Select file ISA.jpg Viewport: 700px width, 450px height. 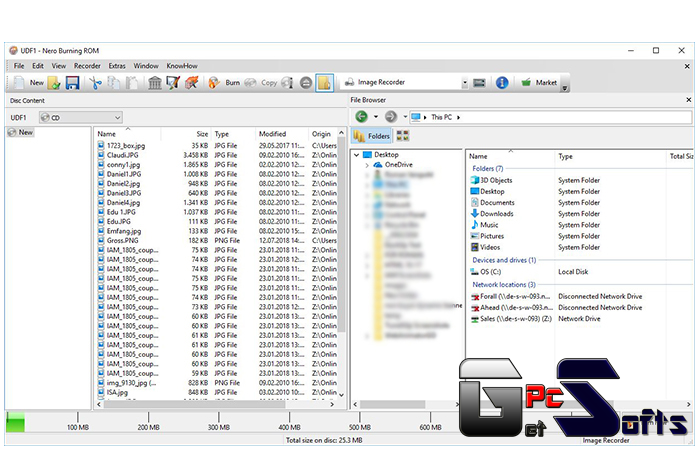[x=117, y=392]
